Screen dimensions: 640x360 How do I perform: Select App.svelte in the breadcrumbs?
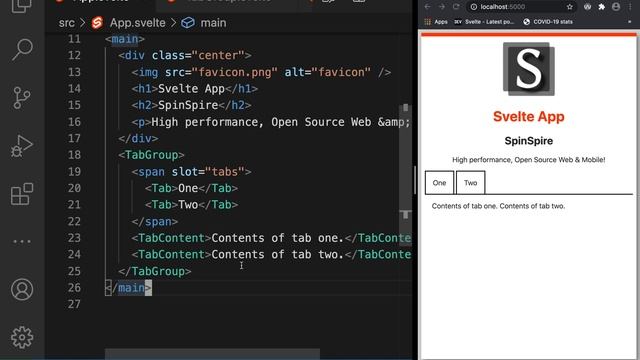(x=138, y=23)
